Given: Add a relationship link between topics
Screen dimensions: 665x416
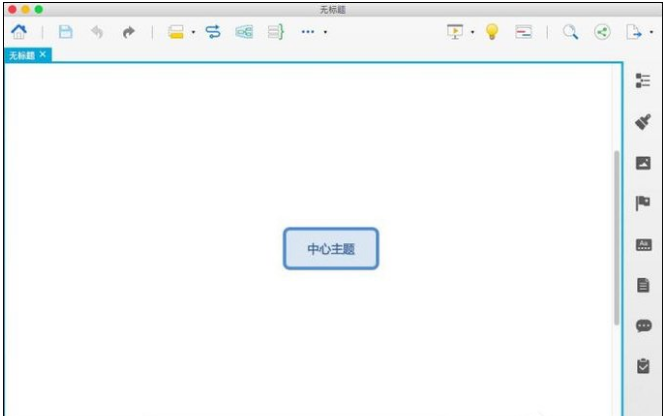Looking at the screenshot, I should pos(213,32).
